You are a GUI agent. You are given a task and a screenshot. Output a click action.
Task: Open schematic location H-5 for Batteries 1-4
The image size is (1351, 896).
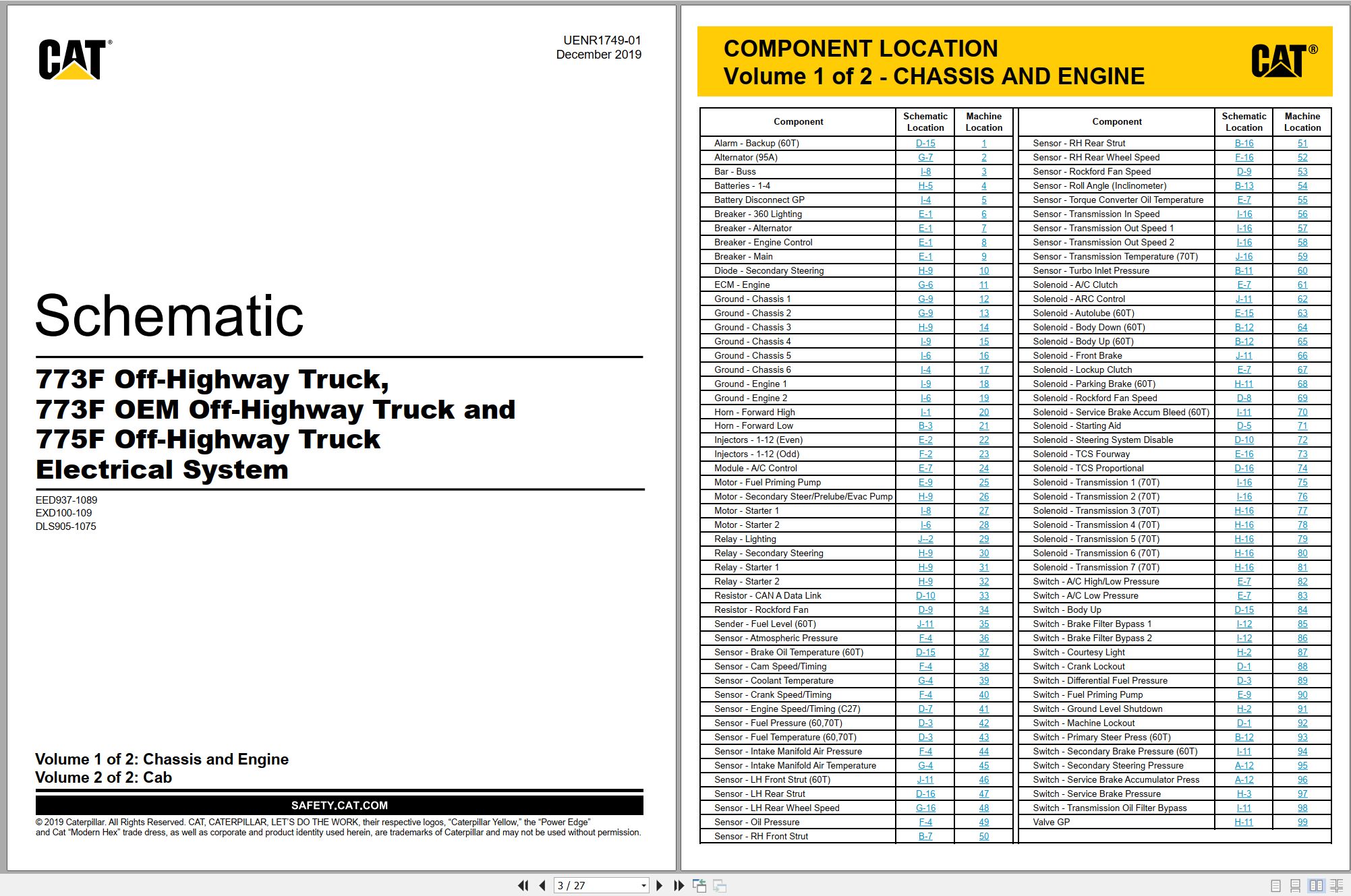(925, 186)
